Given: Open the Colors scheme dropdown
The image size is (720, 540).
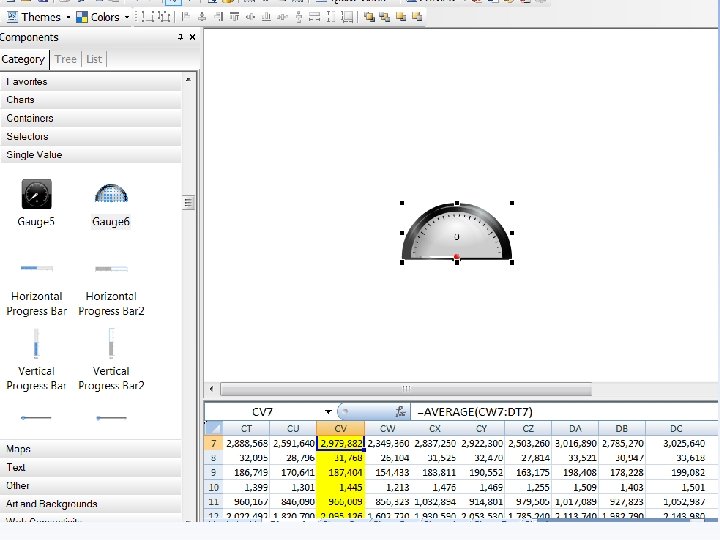Looking at the screenshot, I should click(102, 17).
